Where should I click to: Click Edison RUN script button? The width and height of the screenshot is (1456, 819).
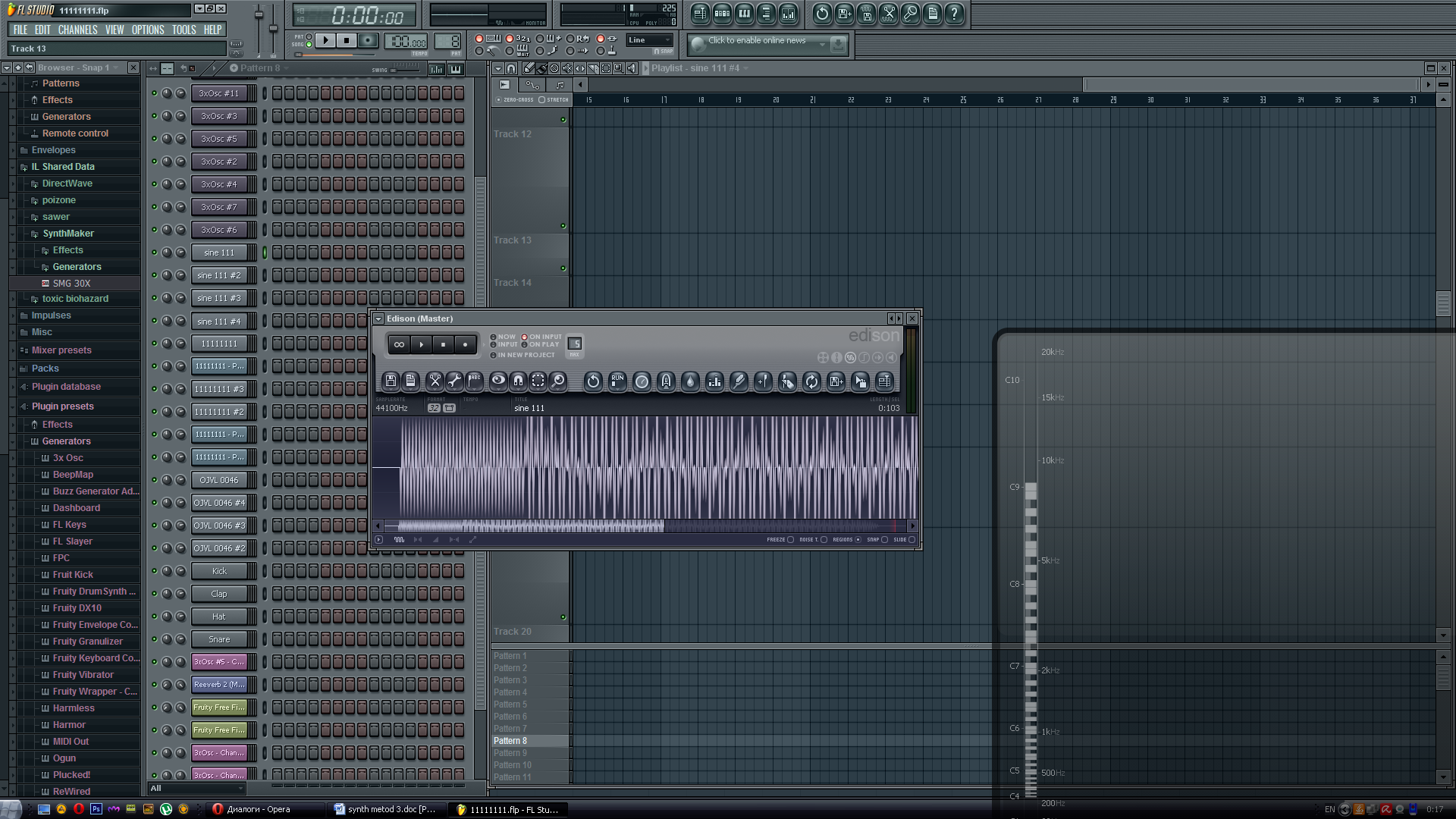[617, 381]
